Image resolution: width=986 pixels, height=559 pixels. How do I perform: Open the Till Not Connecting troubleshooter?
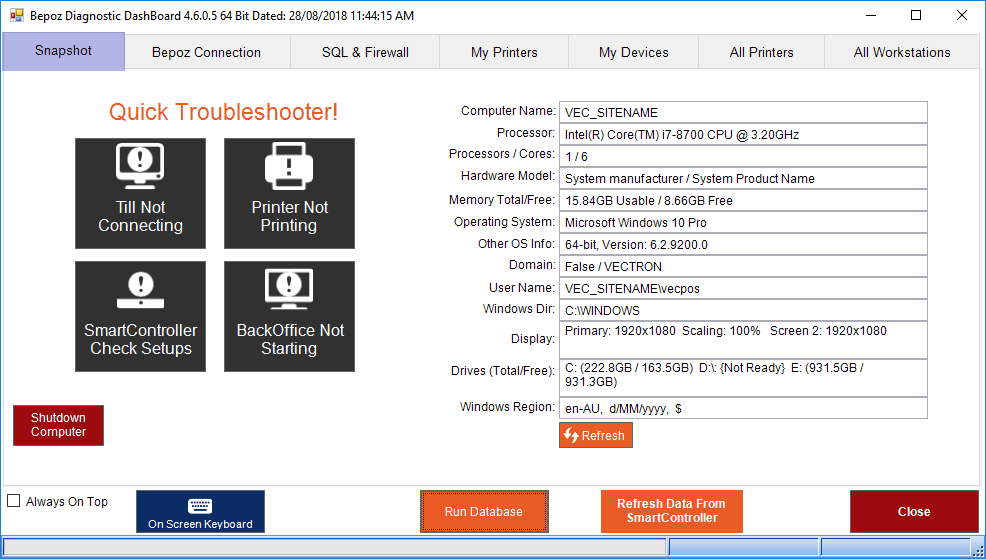coord(140,193)
